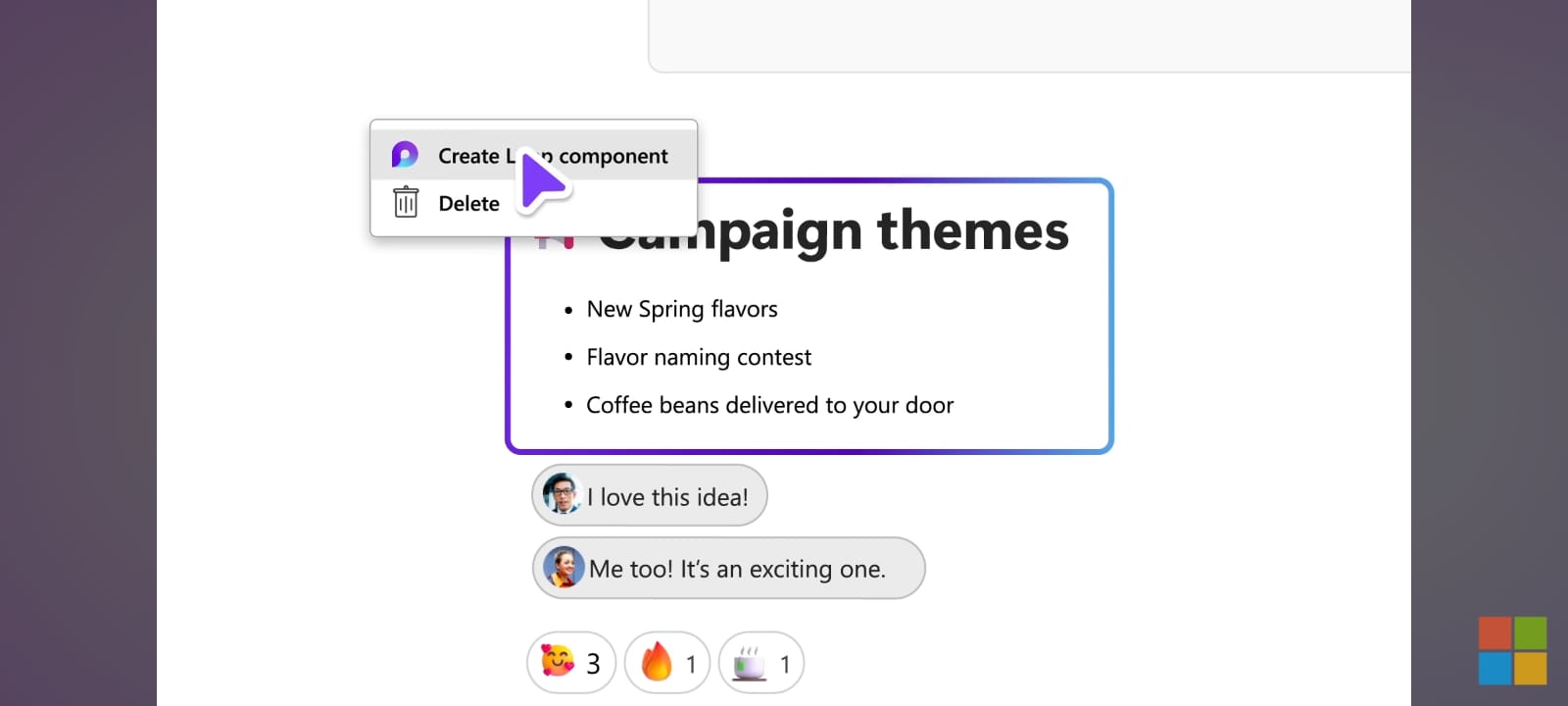Screen dimensions: 1568x706
Task: Click the avatar on the Me too message
Action: coord(563,568)
